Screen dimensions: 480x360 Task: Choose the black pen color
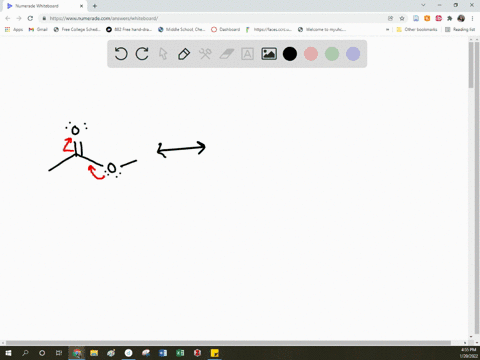[290, 54]
